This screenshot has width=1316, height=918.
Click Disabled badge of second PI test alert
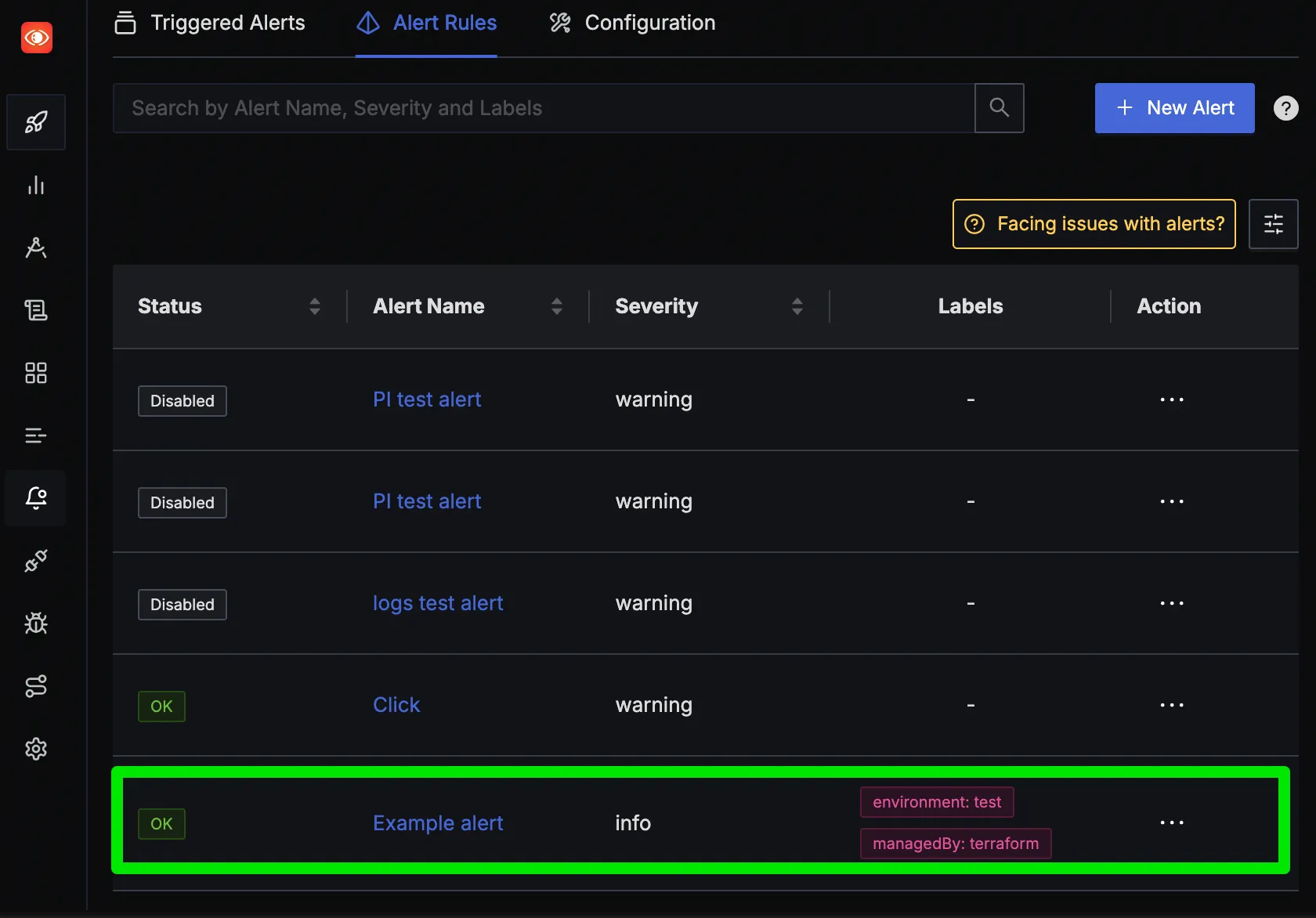(x=183, y=503)
